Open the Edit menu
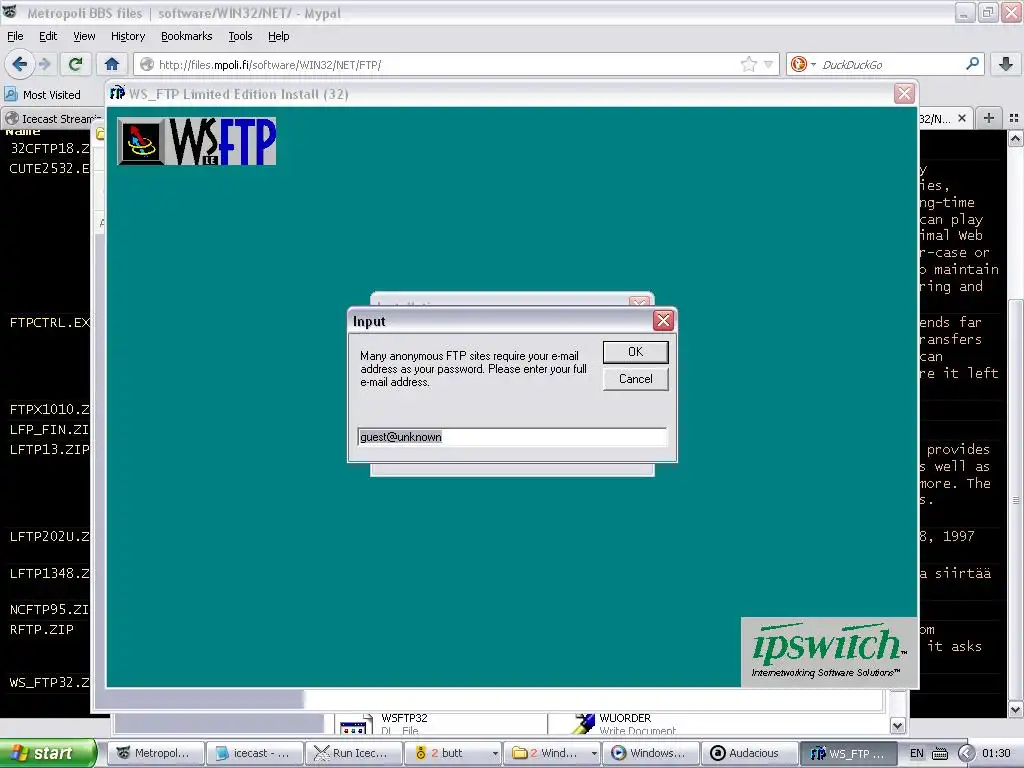The height and width of the screenshot is (768, 1024). point(48,36)
